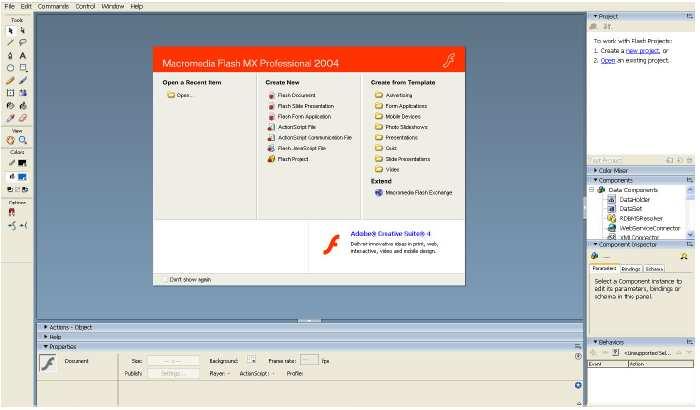Click the Smooth option icon
Viewport: 700px width, 410px height.
[12, 226]
